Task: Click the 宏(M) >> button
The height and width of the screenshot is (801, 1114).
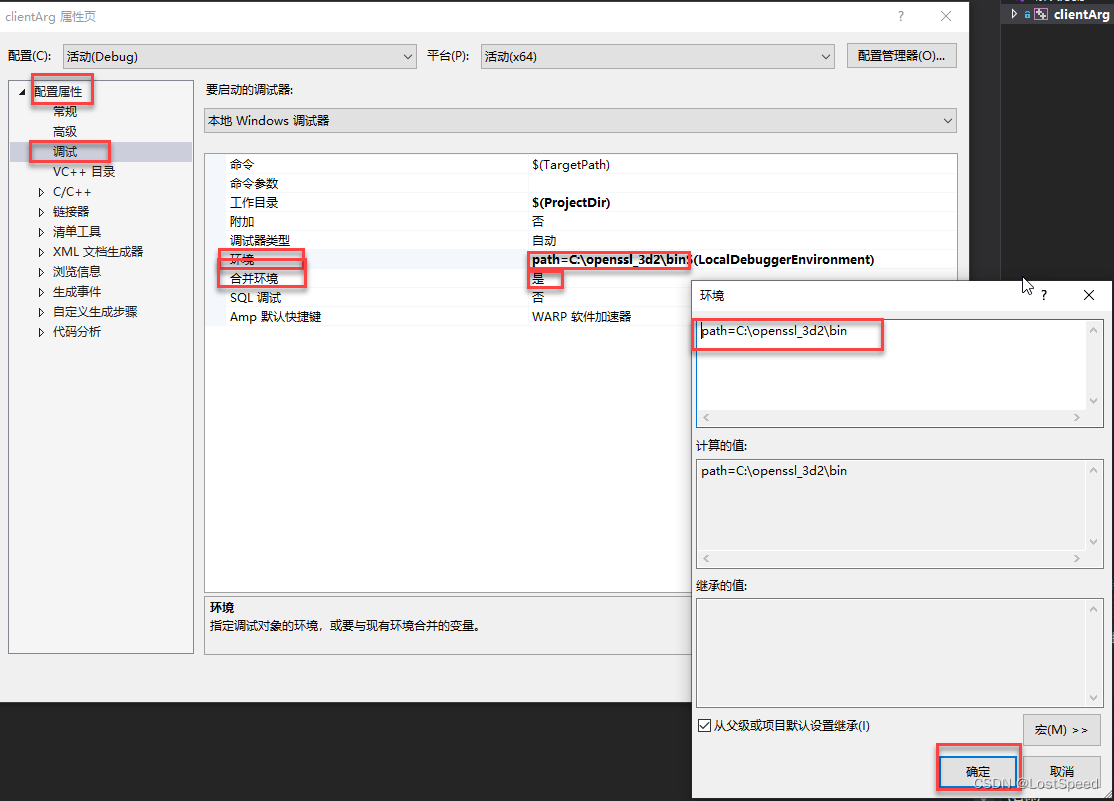Action: pos(1061,730)
